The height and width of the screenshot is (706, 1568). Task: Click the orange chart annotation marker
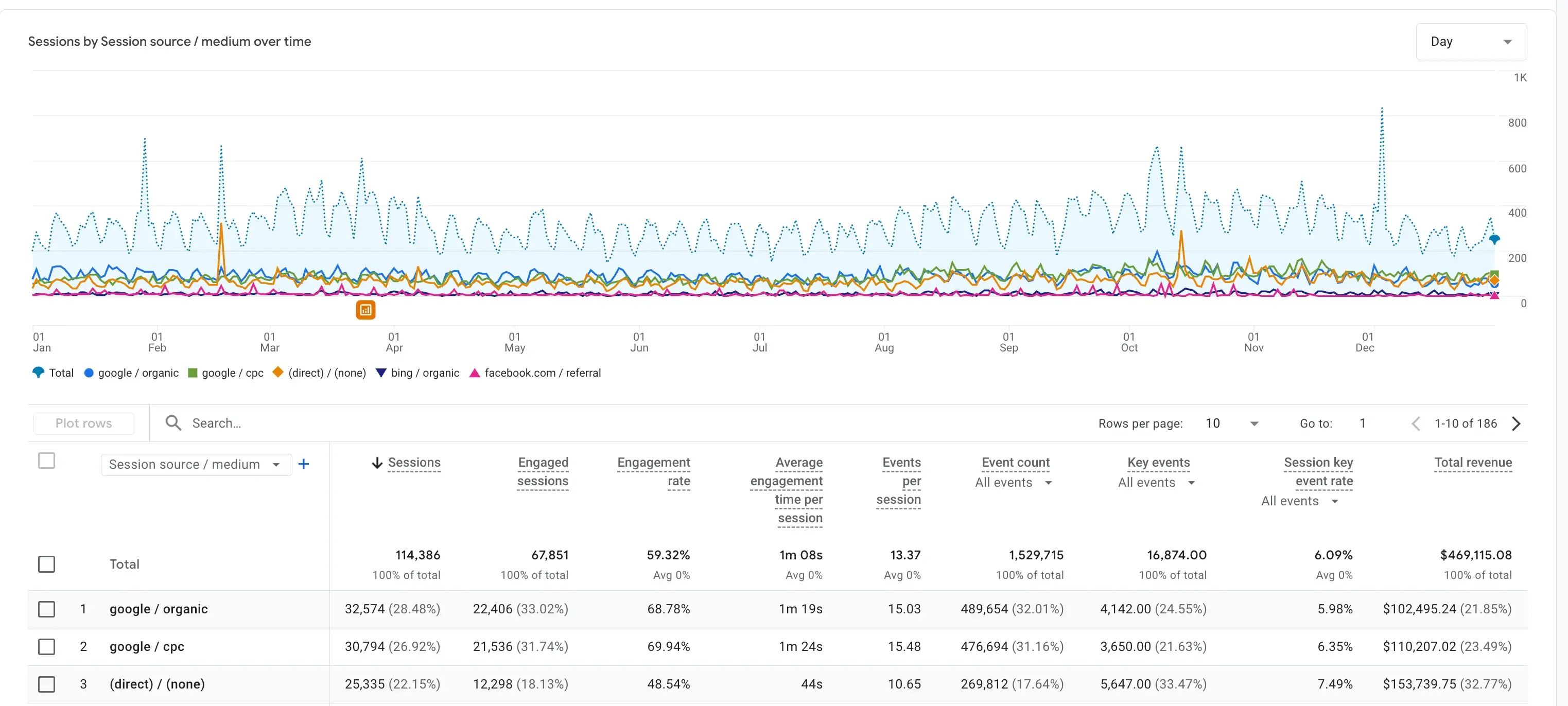pyautogui.click(x=365, y=310)
